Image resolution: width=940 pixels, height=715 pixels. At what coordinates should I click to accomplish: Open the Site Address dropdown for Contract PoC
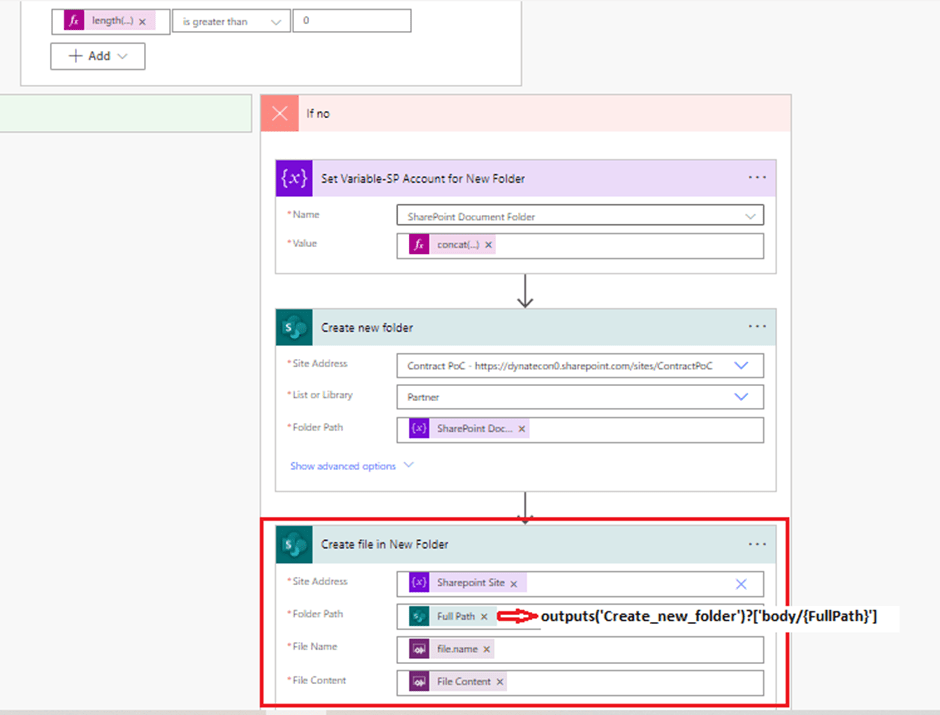point(741,366)
